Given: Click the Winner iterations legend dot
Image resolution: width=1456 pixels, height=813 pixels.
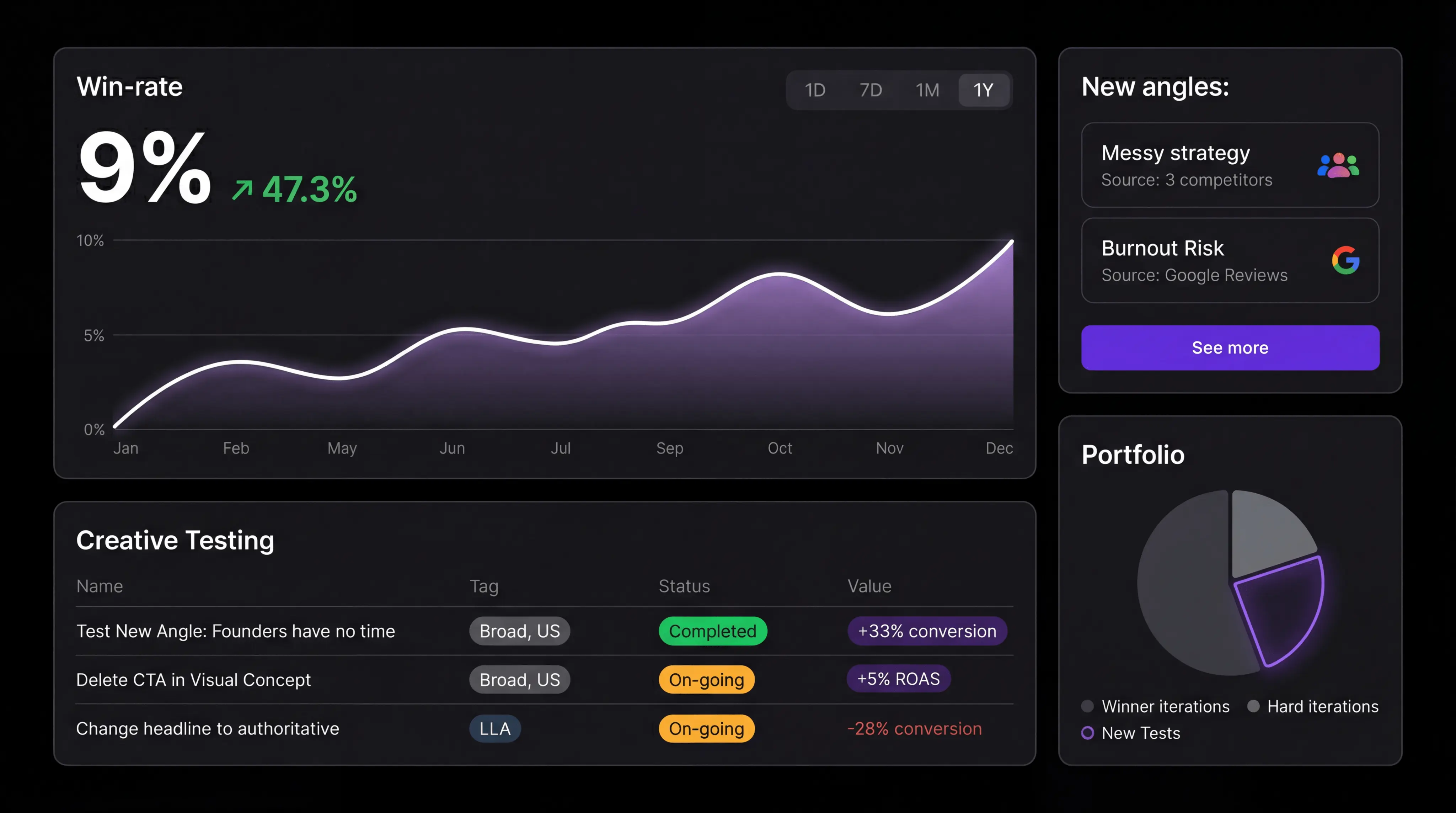Looking at the screenshot, I should pos(1087,706).
